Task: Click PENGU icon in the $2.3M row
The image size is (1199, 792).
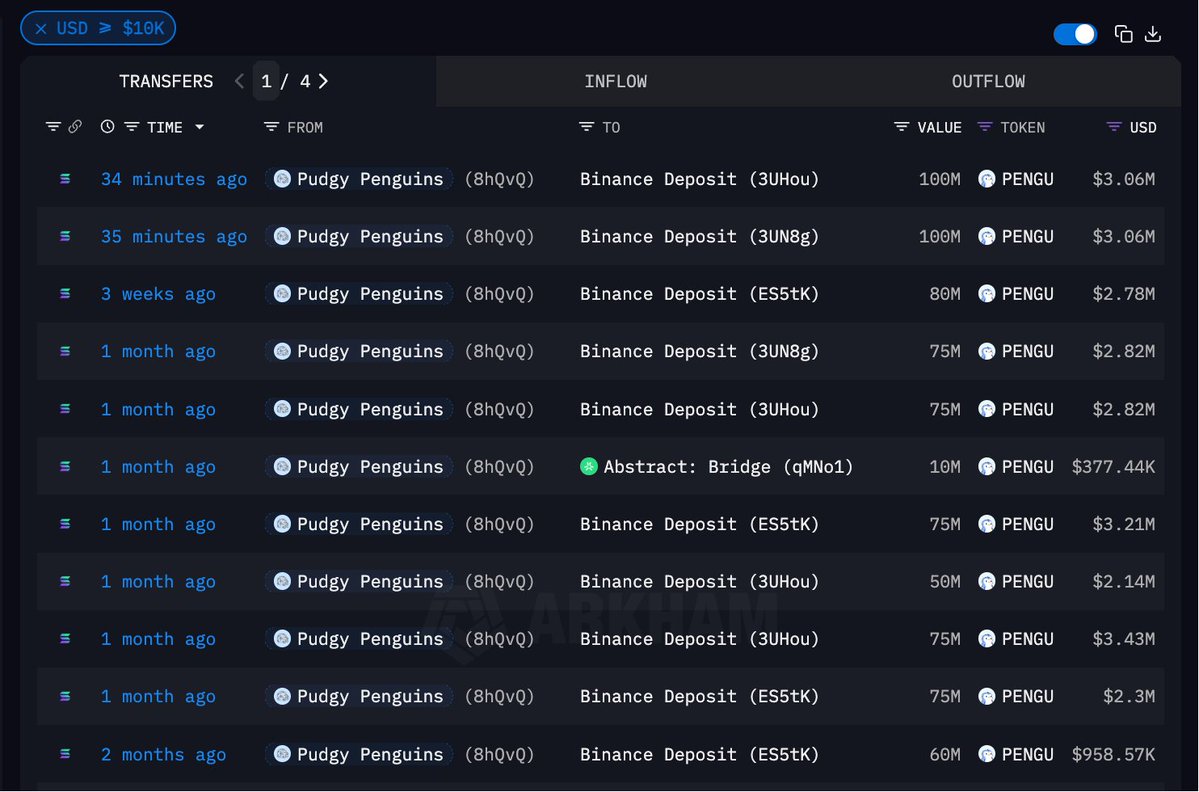Action: [986, 696]
